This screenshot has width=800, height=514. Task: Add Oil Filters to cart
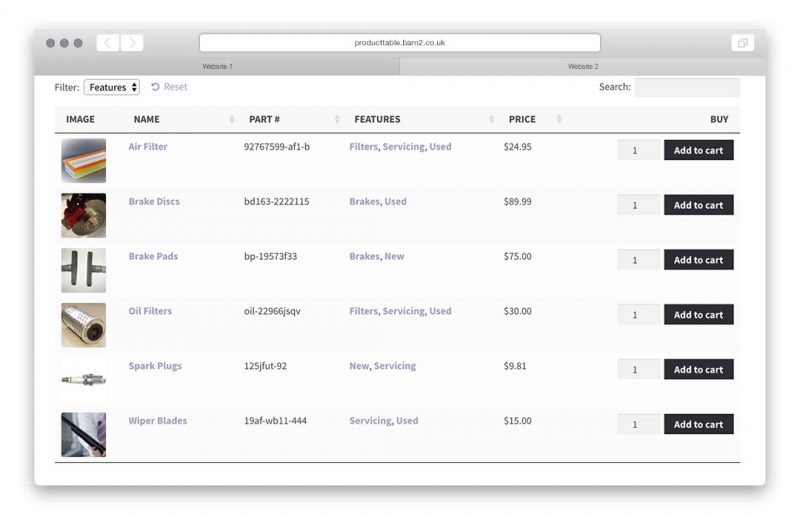coord(698,315)
